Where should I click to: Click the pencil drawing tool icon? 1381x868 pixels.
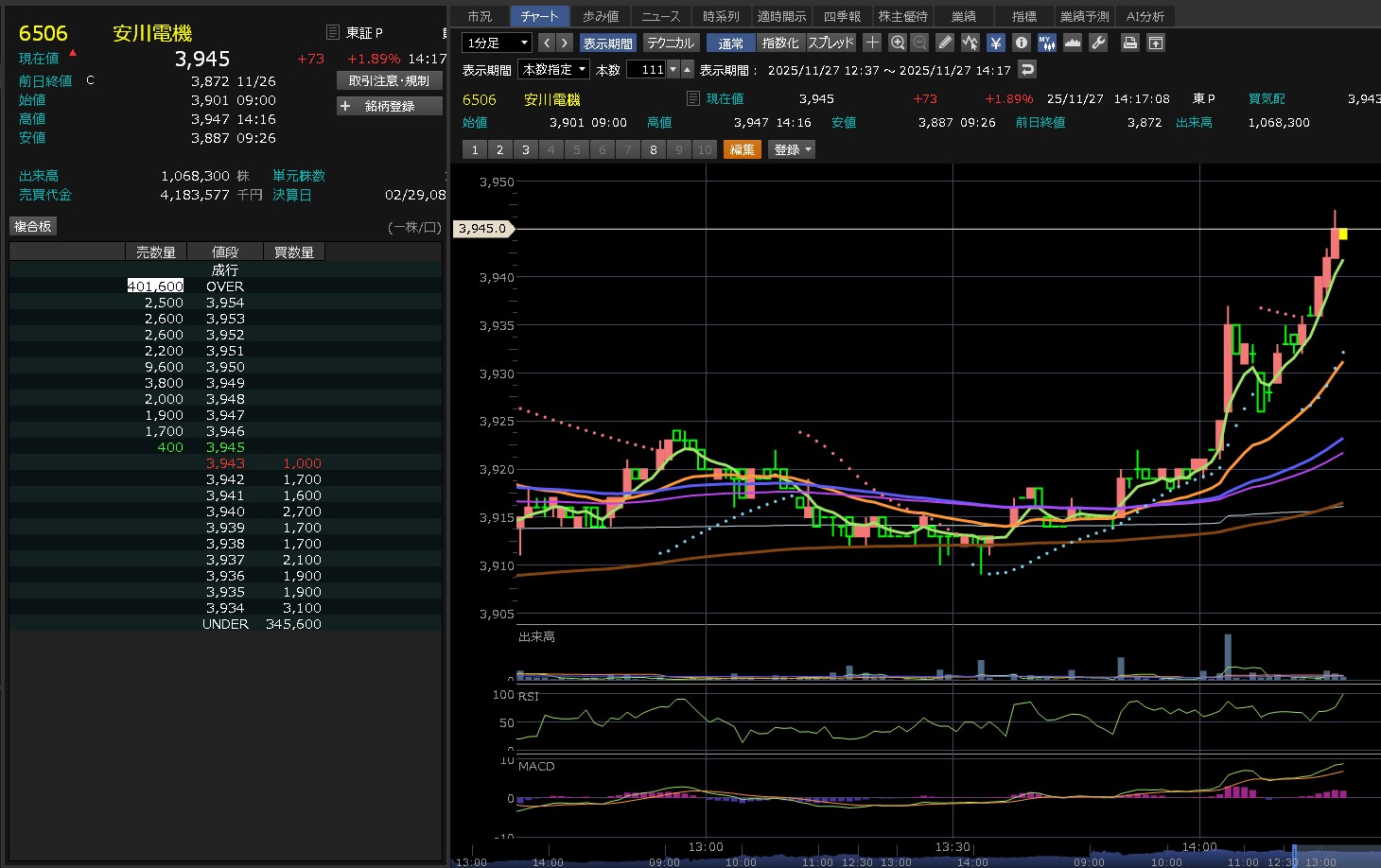(x=945, y=43)
